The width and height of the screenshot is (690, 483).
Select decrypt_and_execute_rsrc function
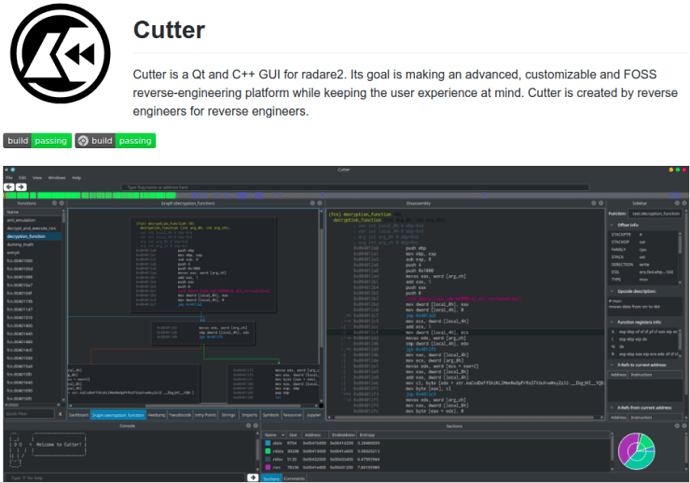point(33,228)
